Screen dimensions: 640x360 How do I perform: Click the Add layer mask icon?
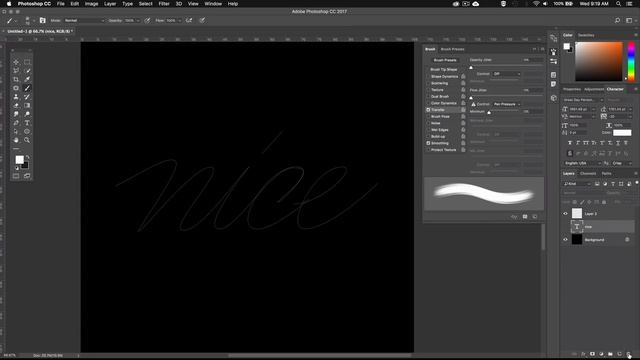(592, 354)
